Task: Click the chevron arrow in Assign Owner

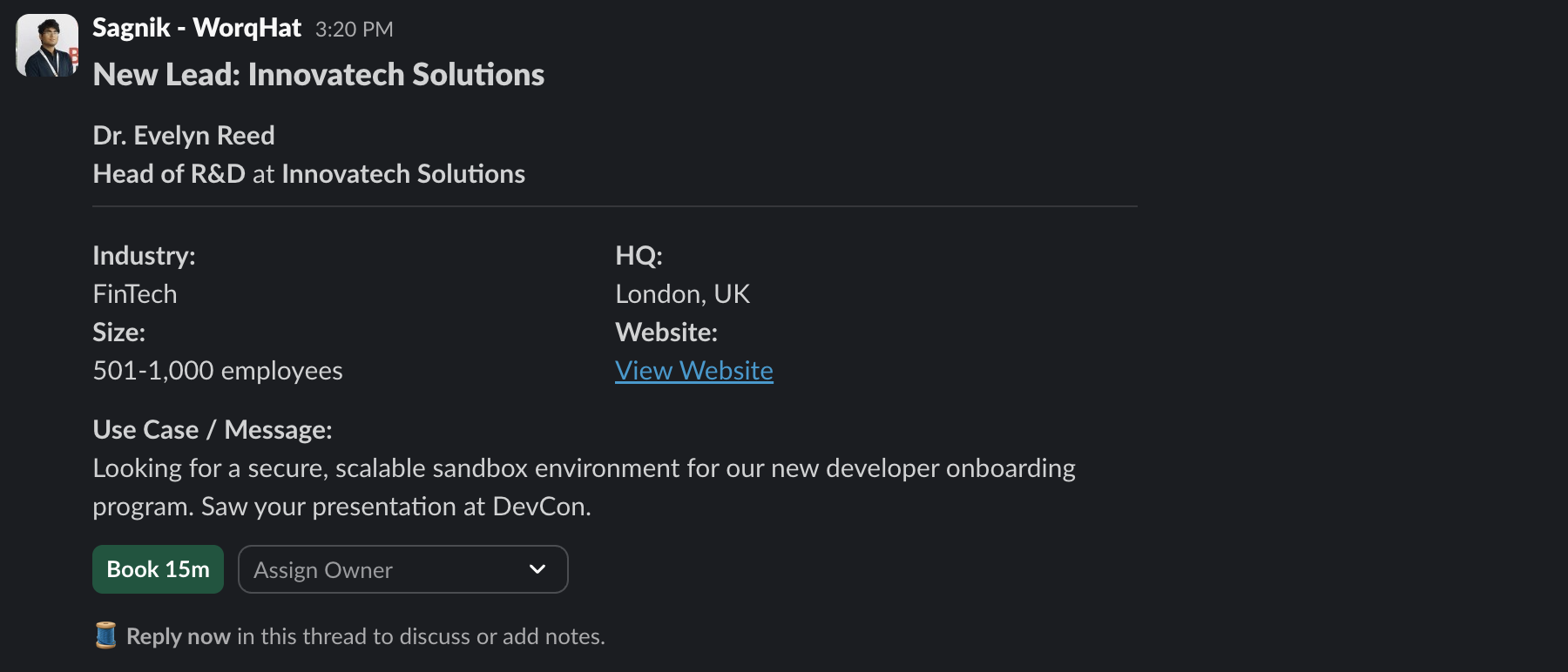Action: [537, 569]
